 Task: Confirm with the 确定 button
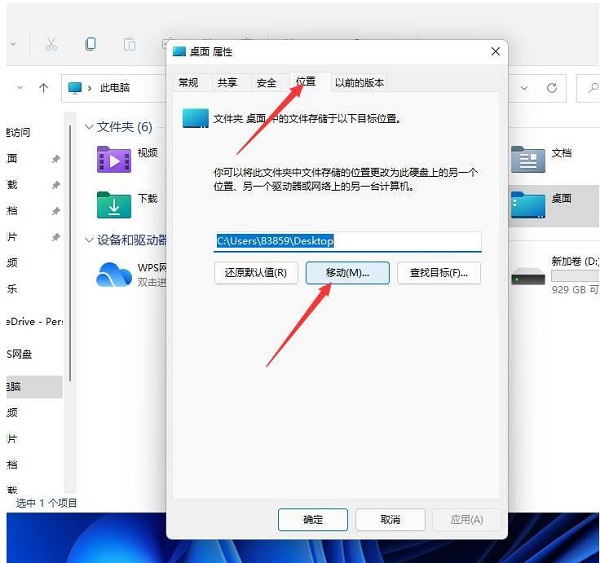pos(313,519)
